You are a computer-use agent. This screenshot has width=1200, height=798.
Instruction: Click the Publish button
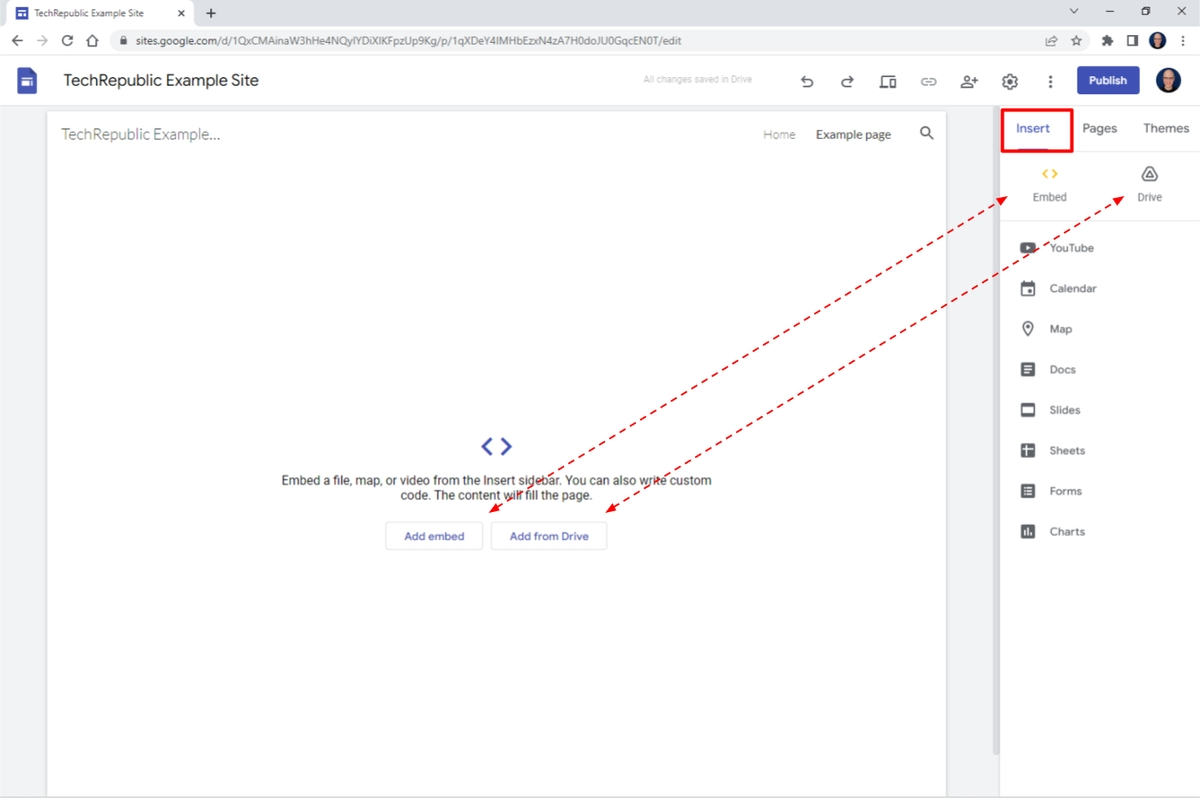coord(1108,81)
